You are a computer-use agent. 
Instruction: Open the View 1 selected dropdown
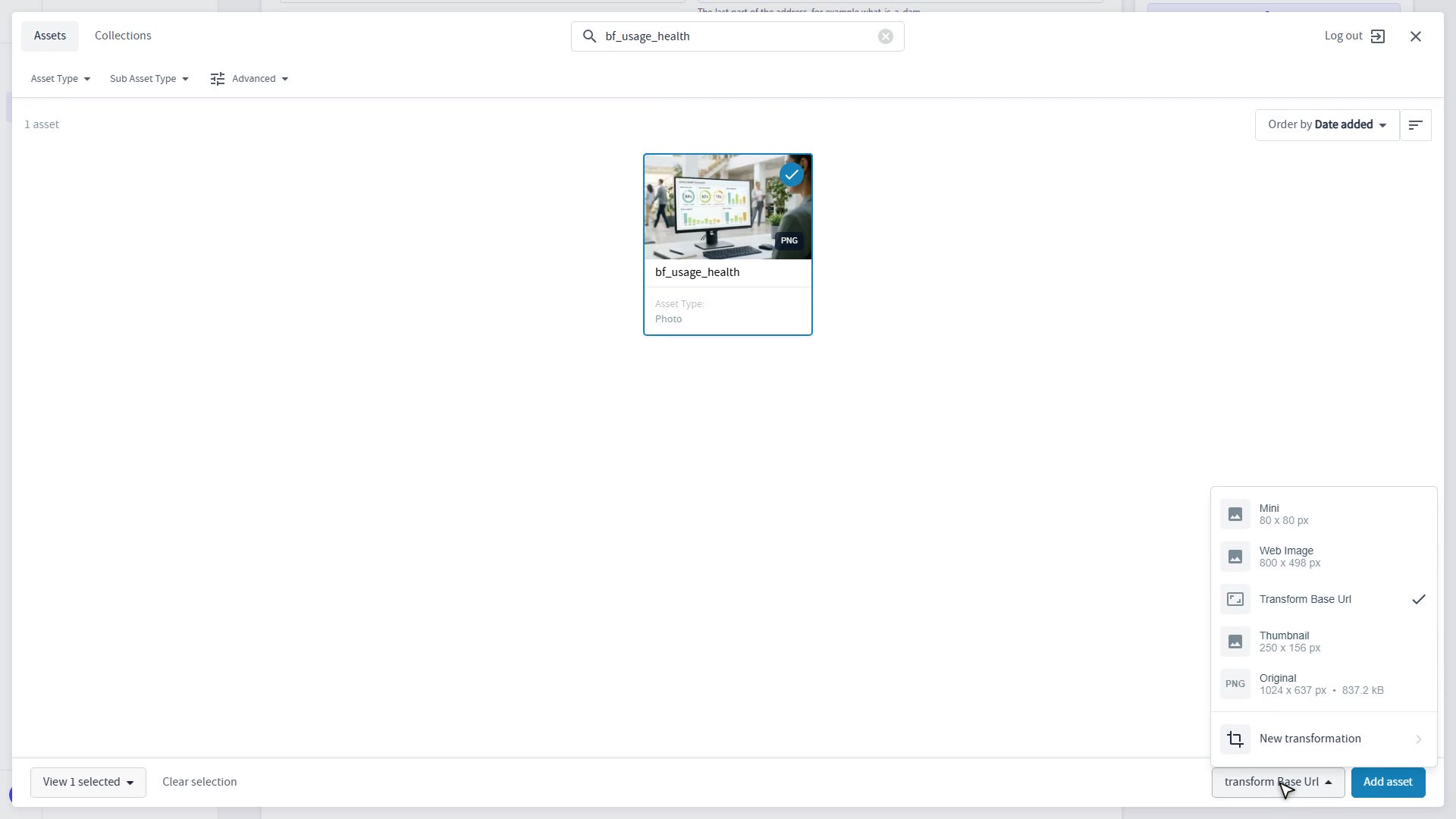88,782
